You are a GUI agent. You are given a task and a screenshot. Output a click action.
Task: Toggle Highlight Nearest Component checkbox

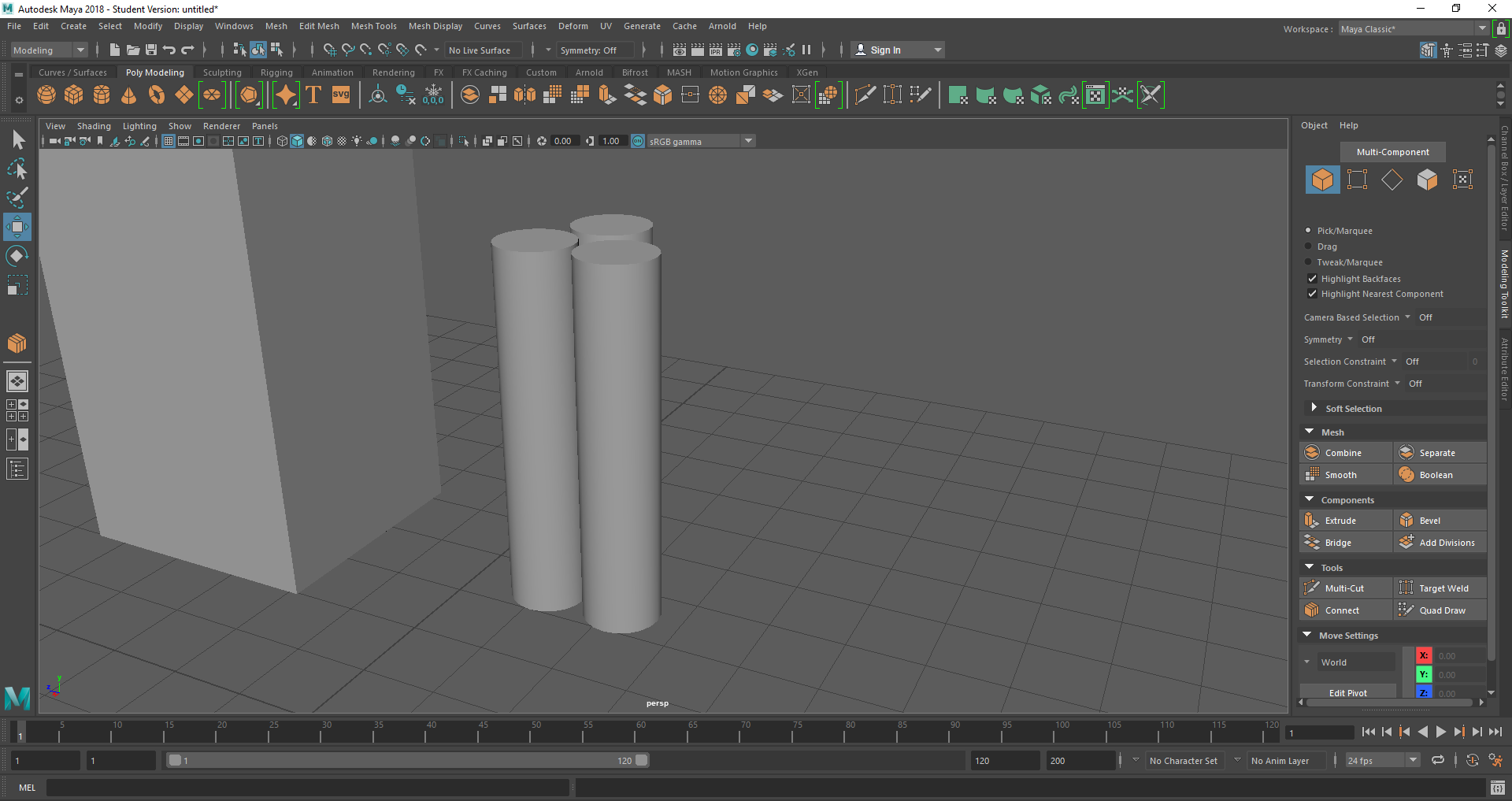pos(1312,294)
